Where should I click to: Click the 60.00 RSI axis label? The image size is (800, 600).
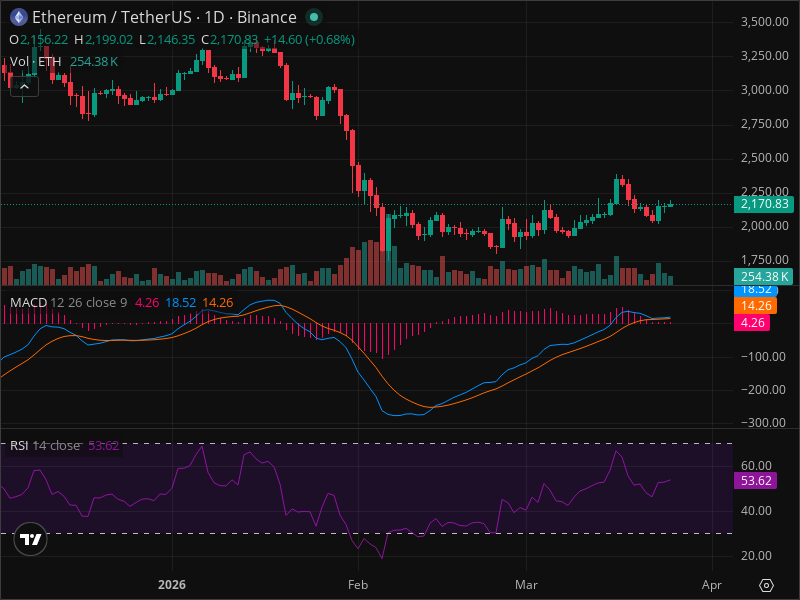click(x=756, y=465)
